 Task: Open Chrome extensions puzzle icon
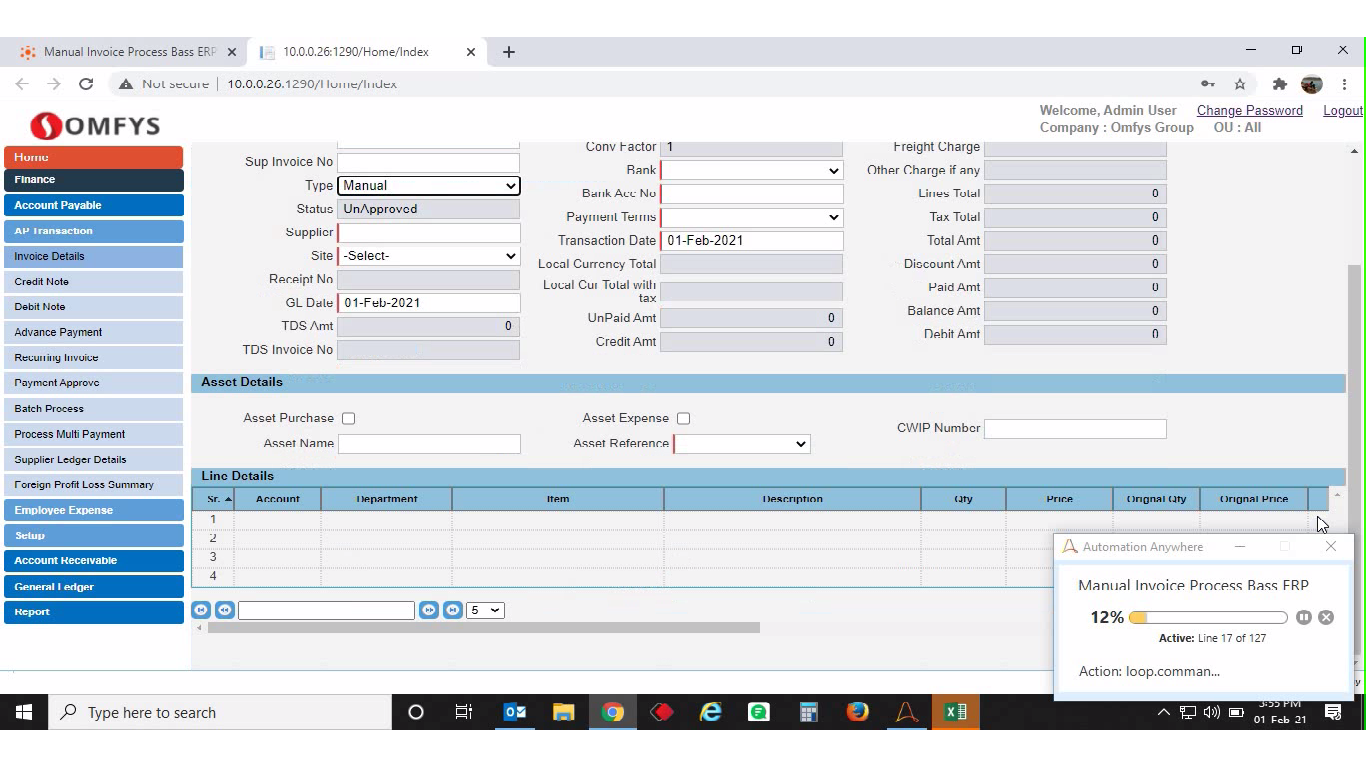point(1279,84)
